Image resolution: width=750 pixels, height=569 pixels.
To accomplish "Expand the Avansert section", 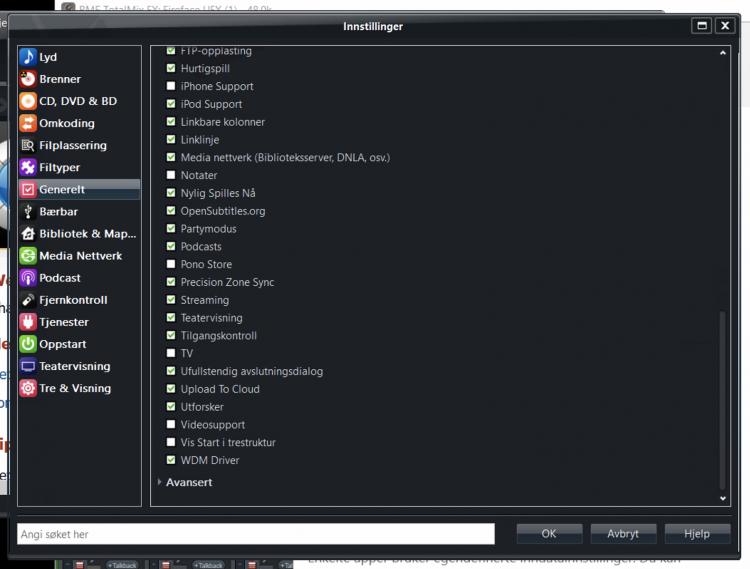I will tap(159, 482).
